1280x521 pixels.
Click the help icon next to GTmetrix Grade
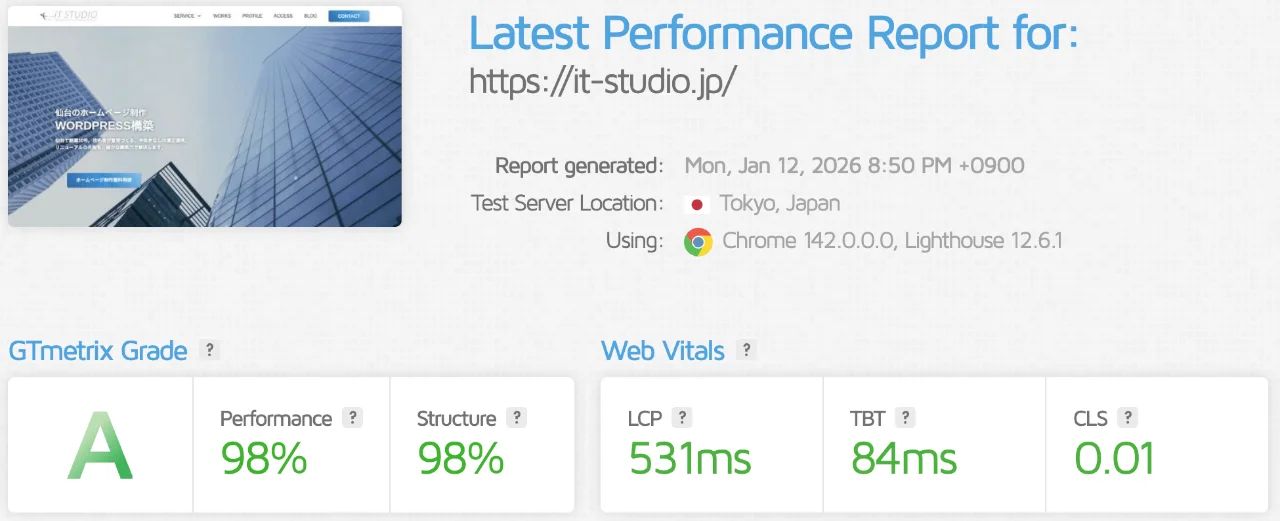tap(209, 350)
